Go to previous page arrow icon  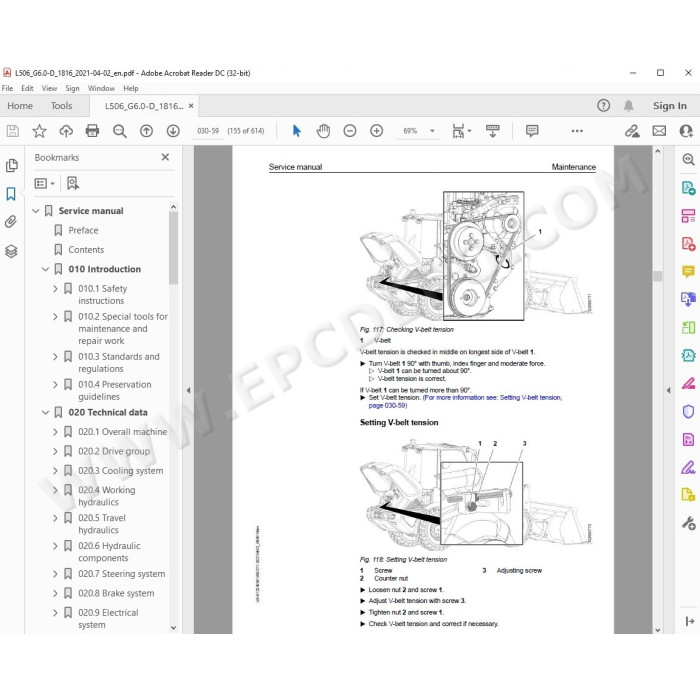146,131
